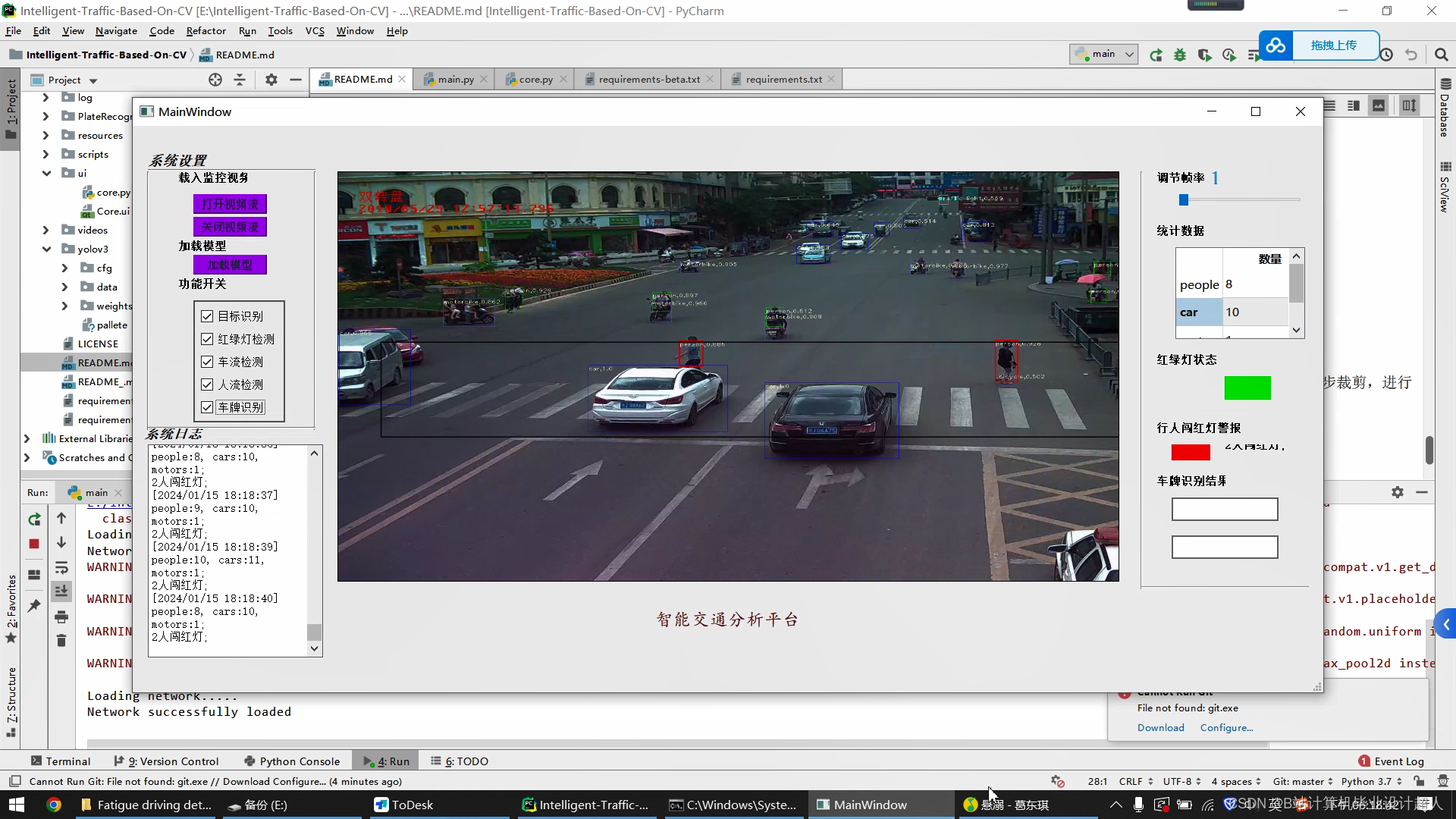This screenshot has width=1456, height=819.
Task: Collapse the yolov3 folder
Action: pyautogui.click(x=46, y=249)
